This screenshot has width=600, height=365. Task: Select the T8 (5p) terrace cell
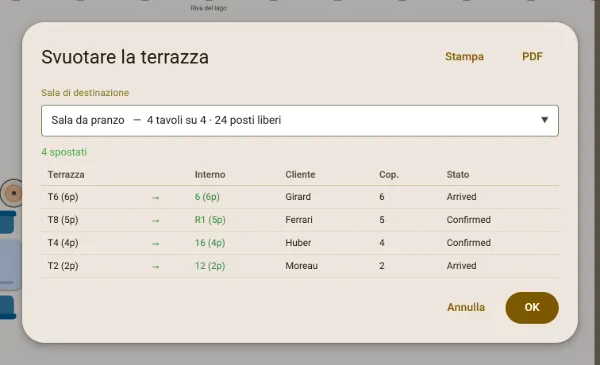[x=63, y=220]
